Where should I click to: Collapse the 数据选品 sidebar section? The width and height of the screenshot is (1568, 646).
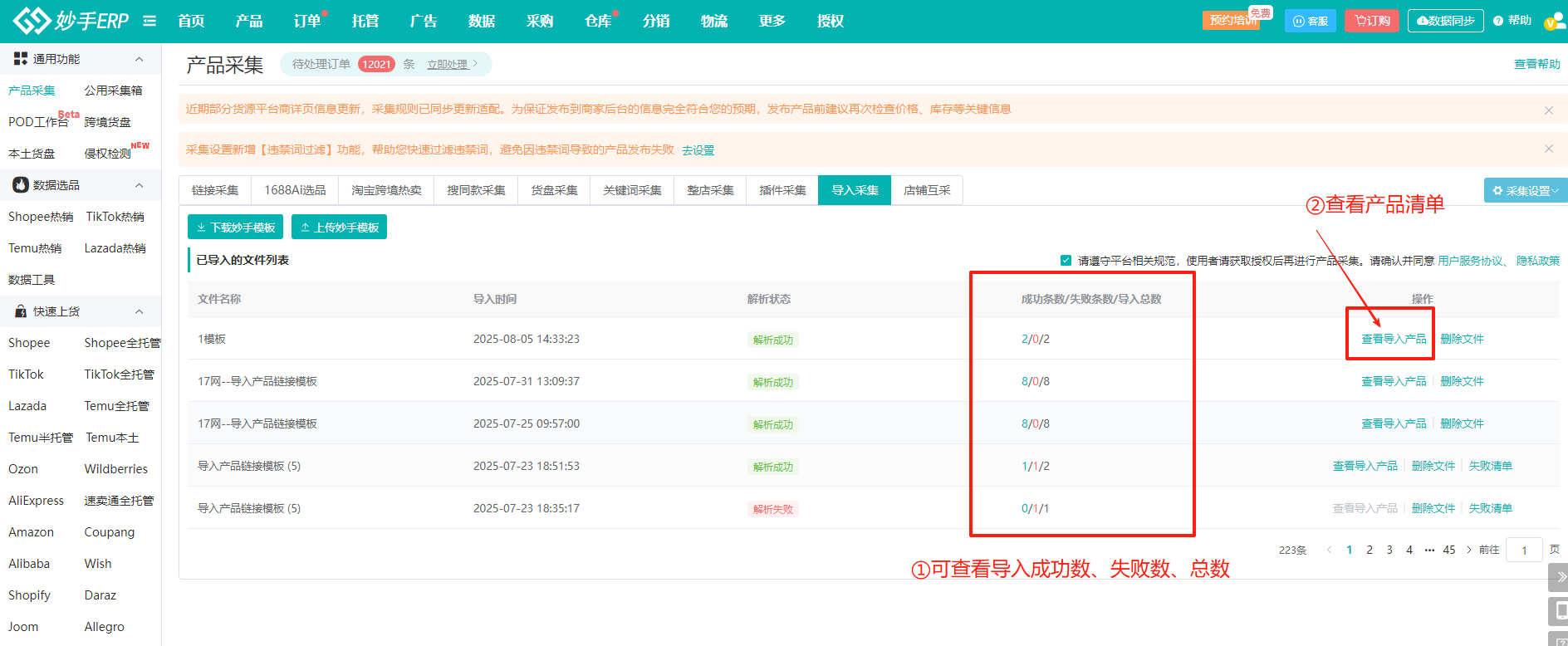(139, 185)
